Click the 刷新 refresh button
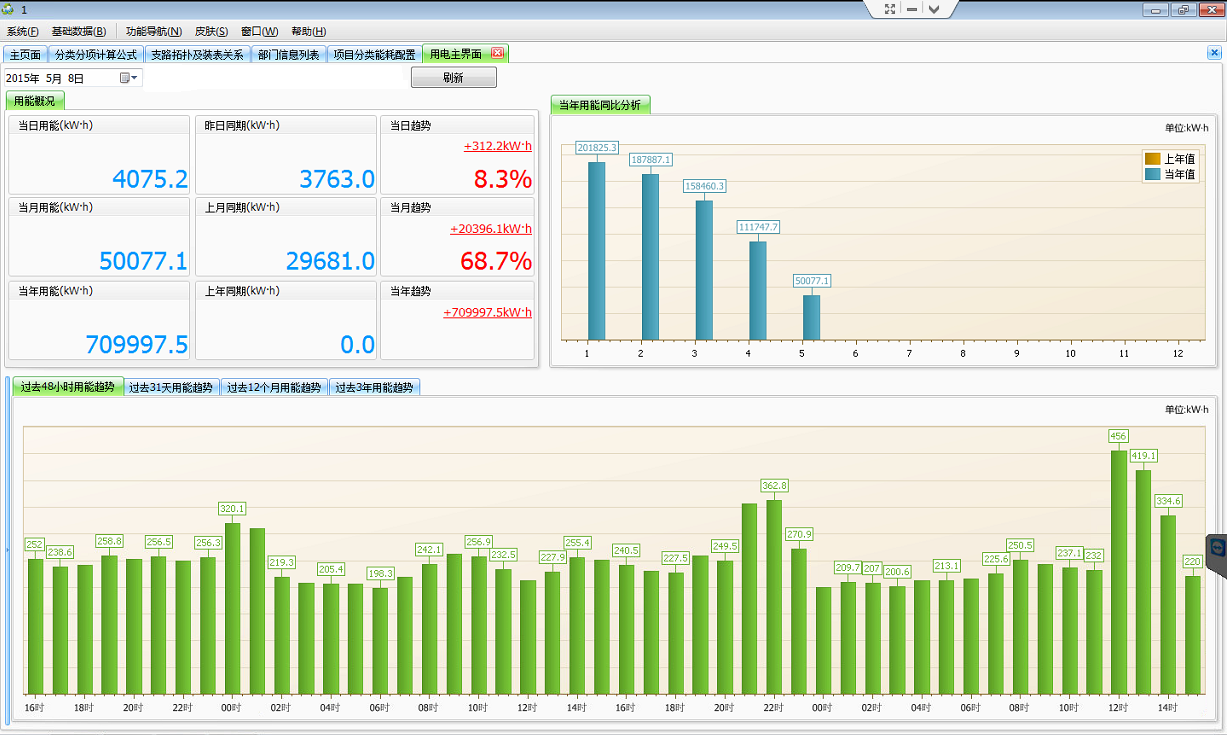Screen dimensions: 1227x735 click(x=453, y=78)
